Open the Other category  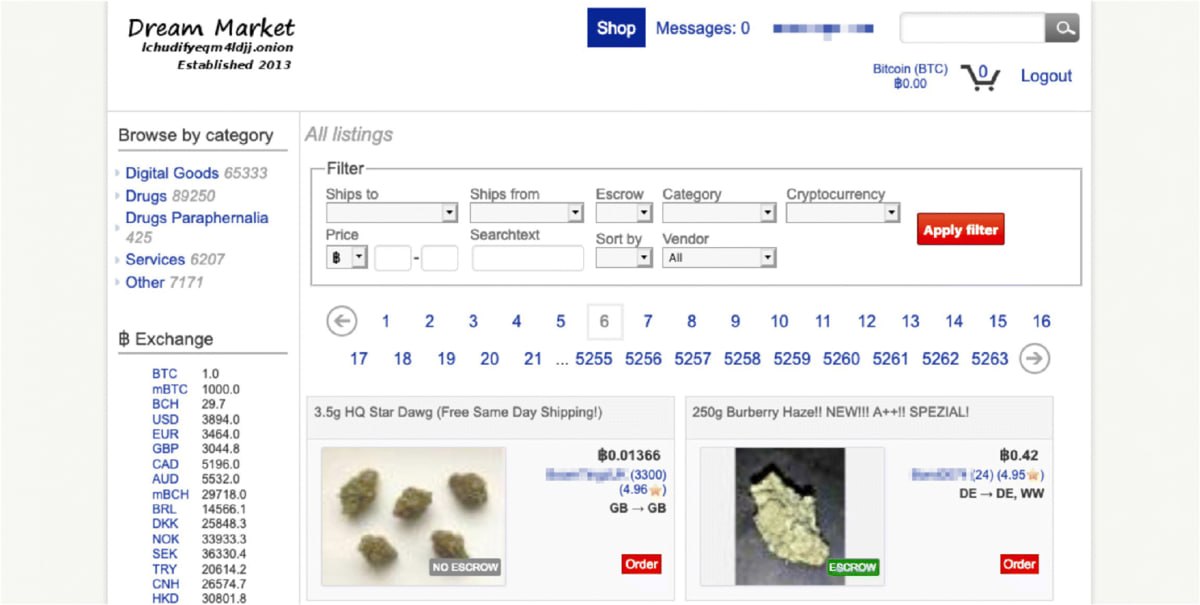click(145, 282)
